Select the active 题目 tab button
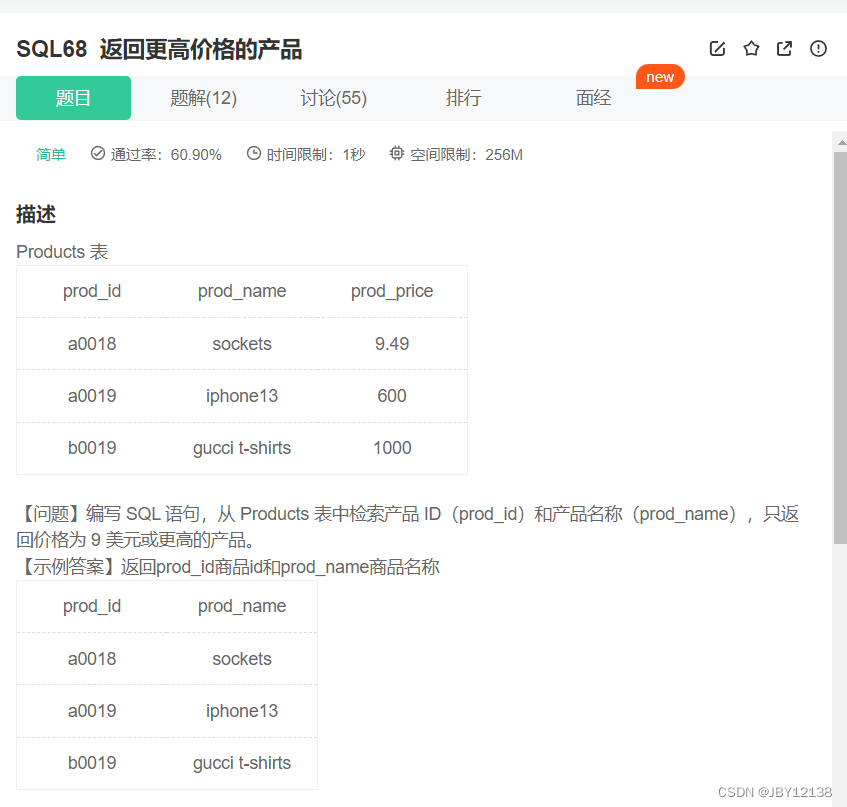 point(73,98)
